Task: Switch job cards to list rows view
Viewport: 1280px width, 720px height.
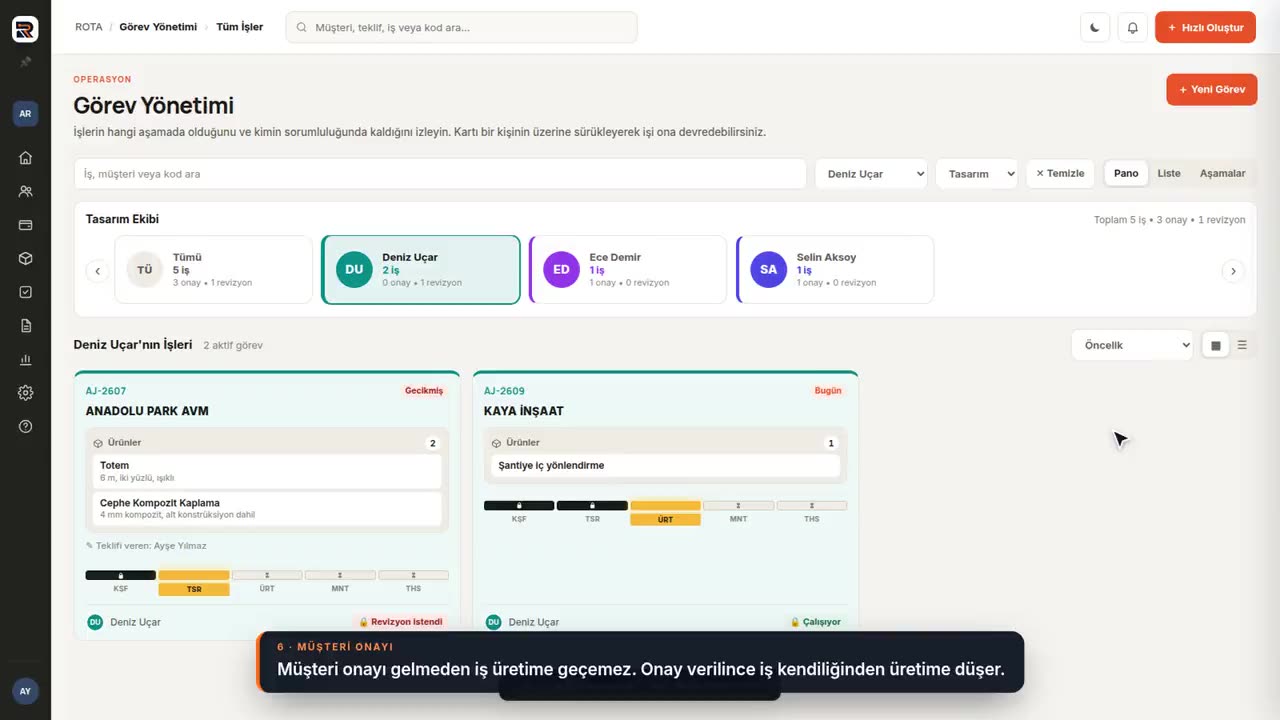Action: click(x=1242, y=345)
